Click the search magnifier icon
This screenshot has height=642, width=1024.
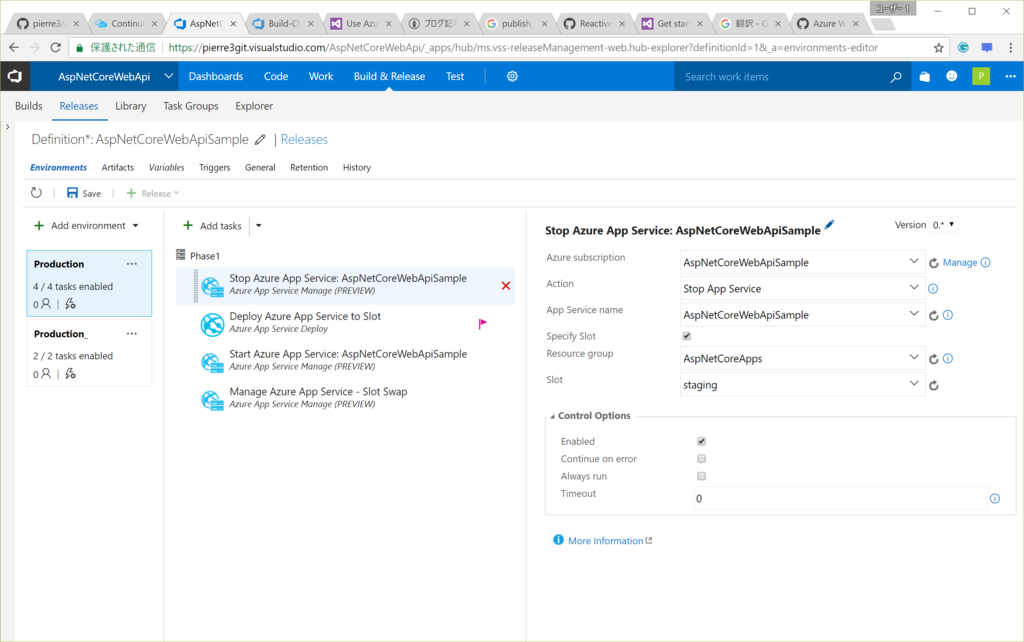(x=896, y=77)
